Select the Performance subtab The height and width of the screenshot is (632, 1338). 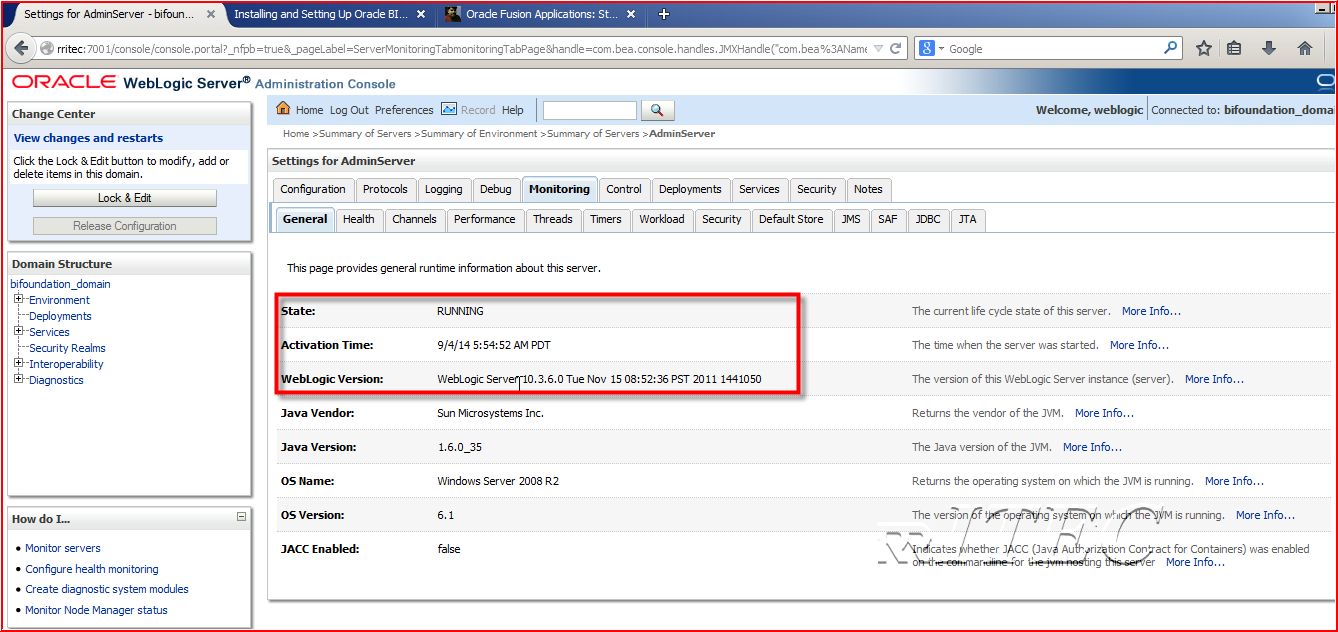click(484, 219)
